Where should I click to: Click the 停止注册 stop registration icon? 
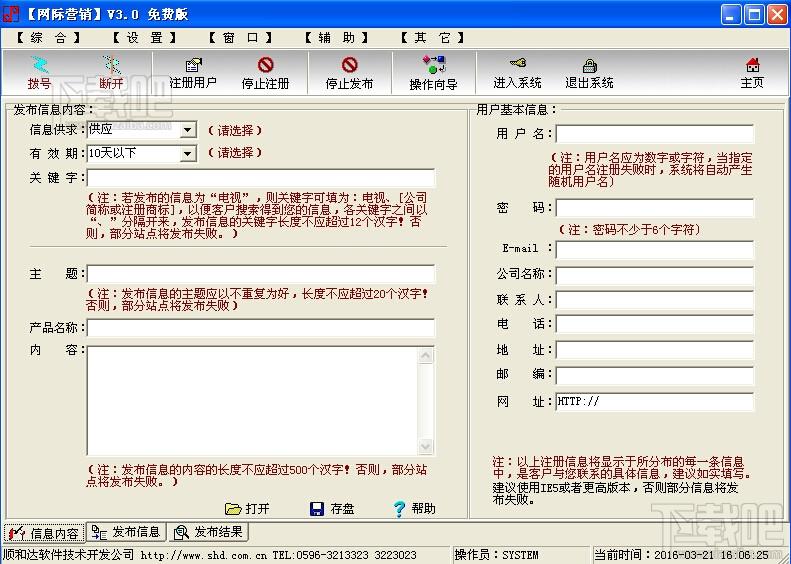point(265,65)
